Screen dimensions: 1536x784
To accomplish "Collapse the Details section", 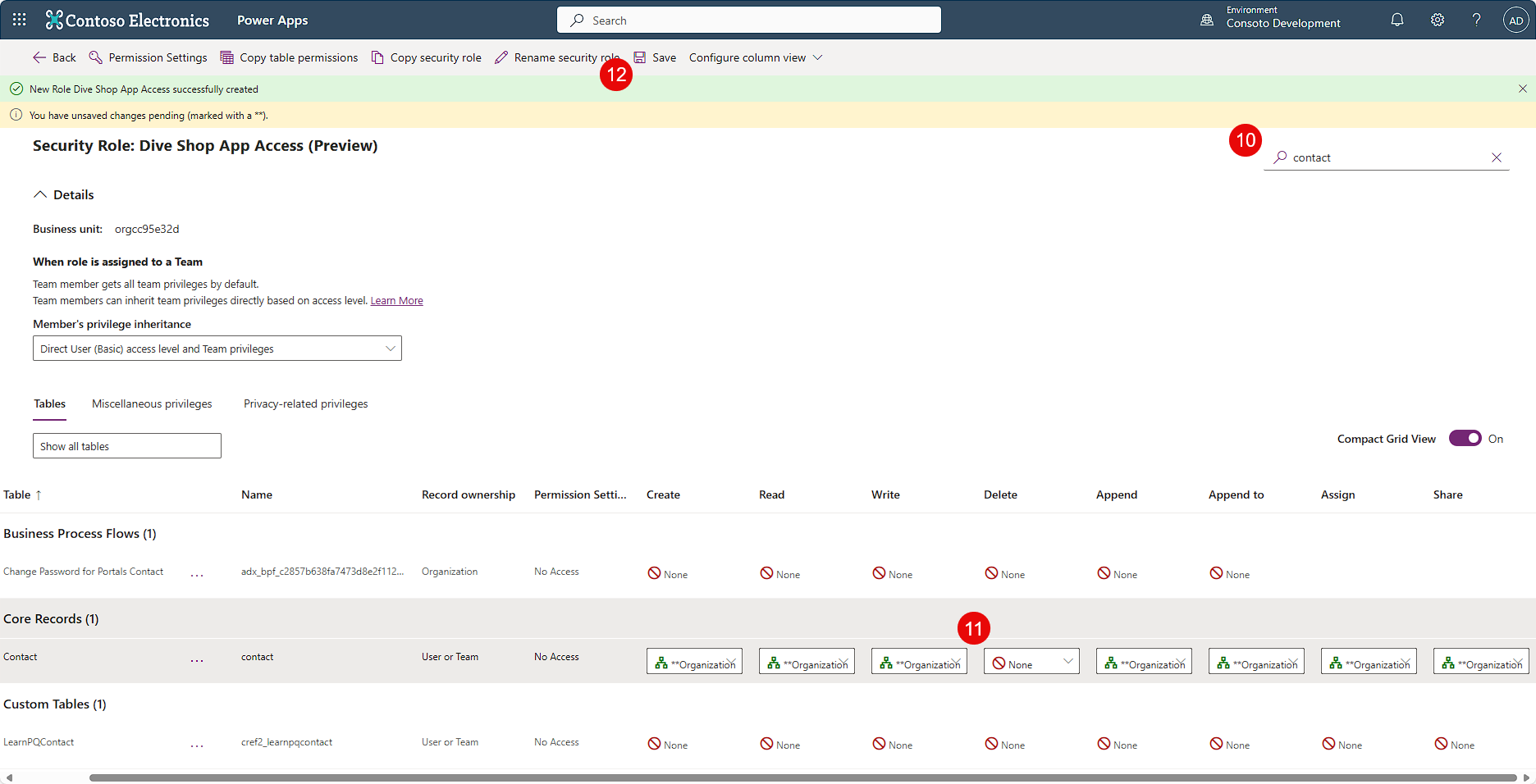I will 40,194.
